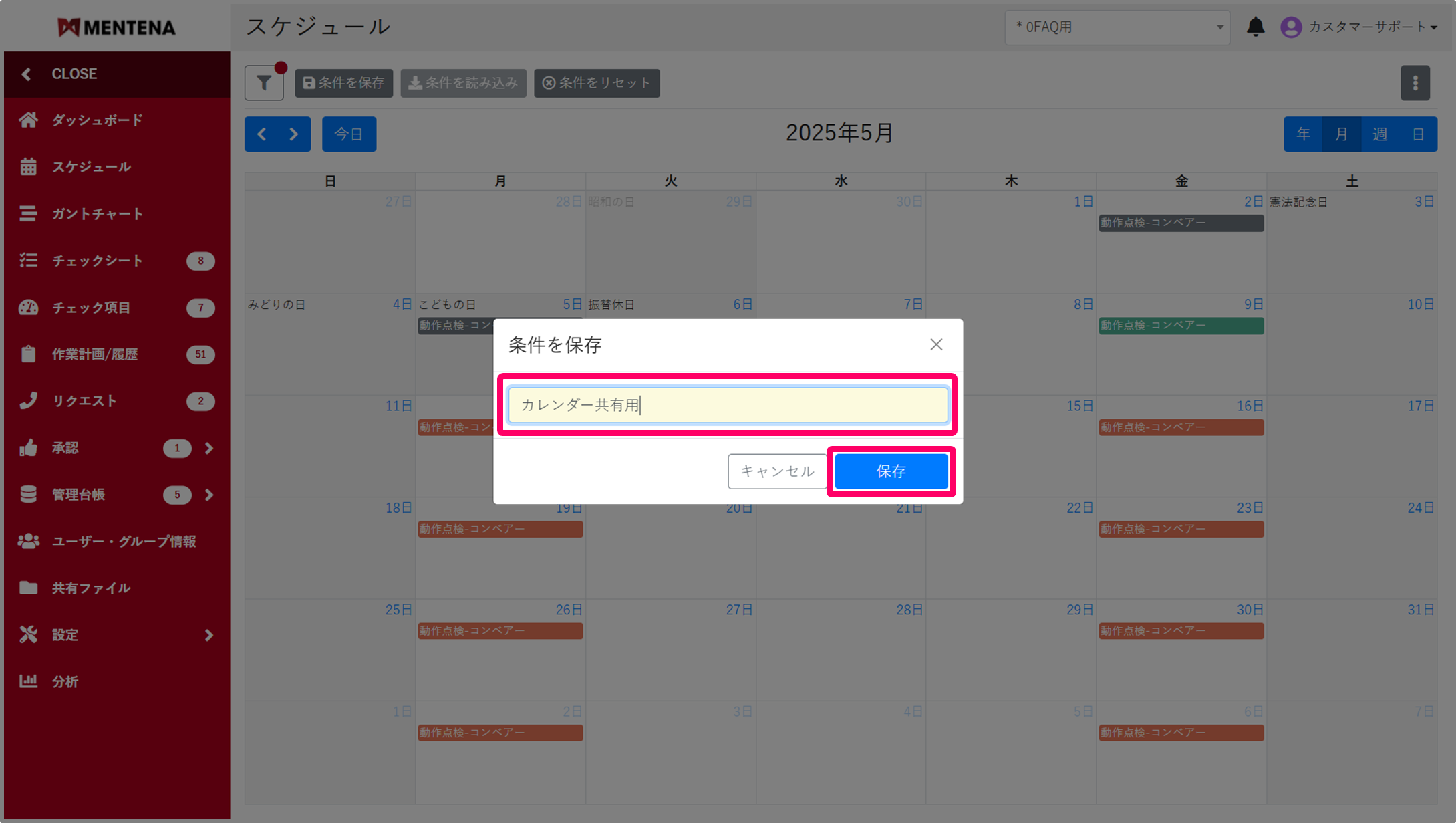This screenshot has width=1456, height=823.
Task: Click the shared files folder icon
Action: coord(28,588)
